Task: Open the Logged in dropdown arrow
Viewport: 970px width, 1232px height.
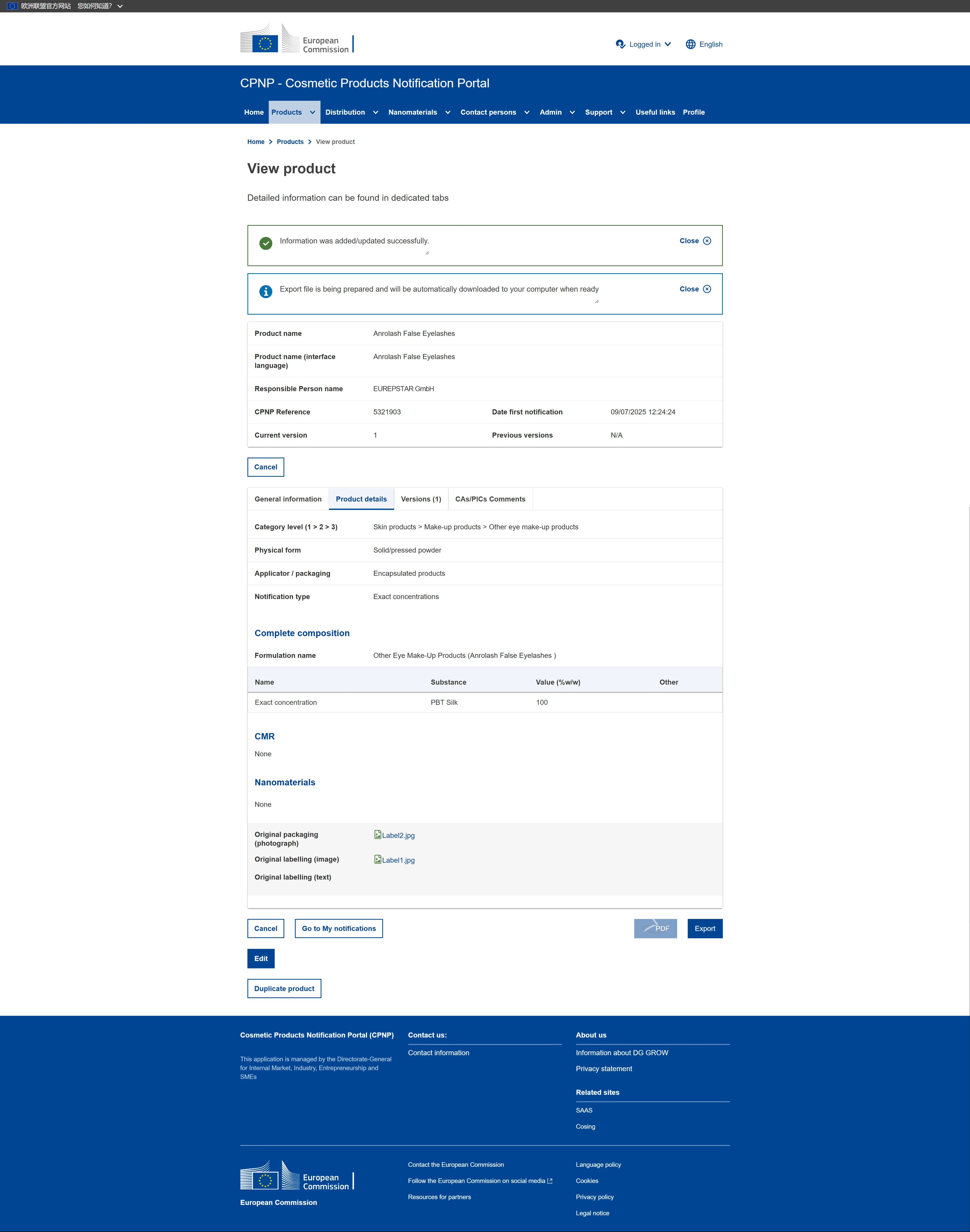Action: pyautogui.click(x=668, y=44)
